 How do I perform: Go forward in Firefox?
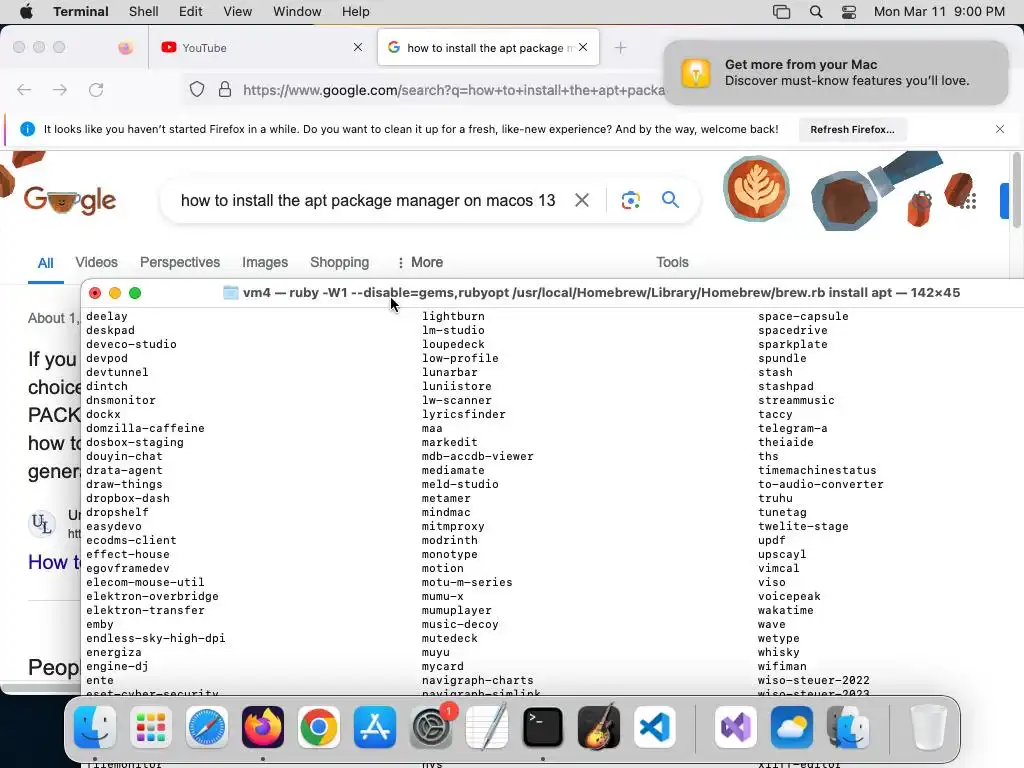pos(60,90)
